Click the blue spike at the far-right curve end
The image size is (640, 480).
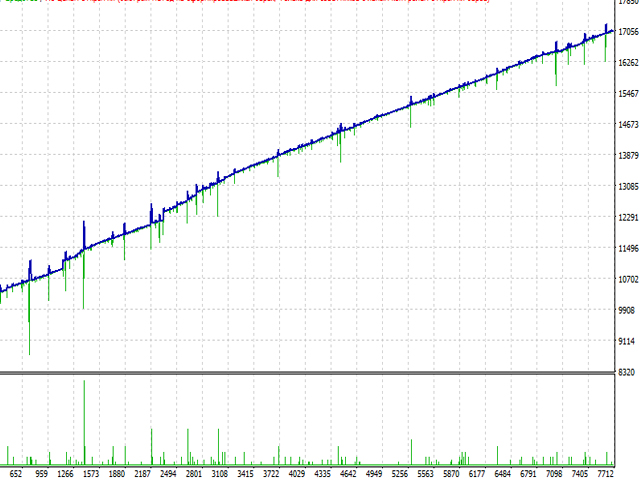point(606,28)
